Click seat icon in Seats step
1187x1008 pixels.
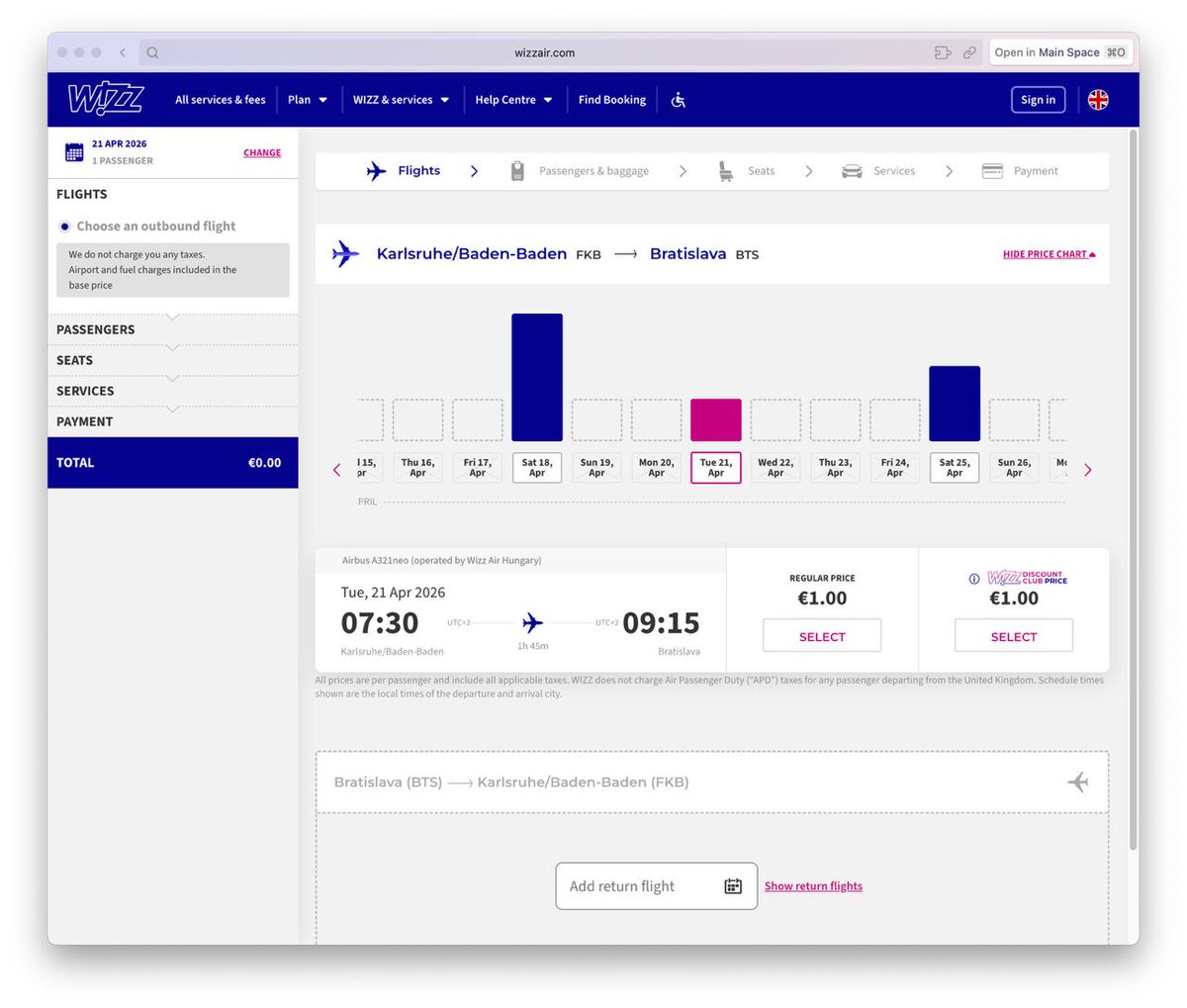pyautogui.click(x=726, y=171)
